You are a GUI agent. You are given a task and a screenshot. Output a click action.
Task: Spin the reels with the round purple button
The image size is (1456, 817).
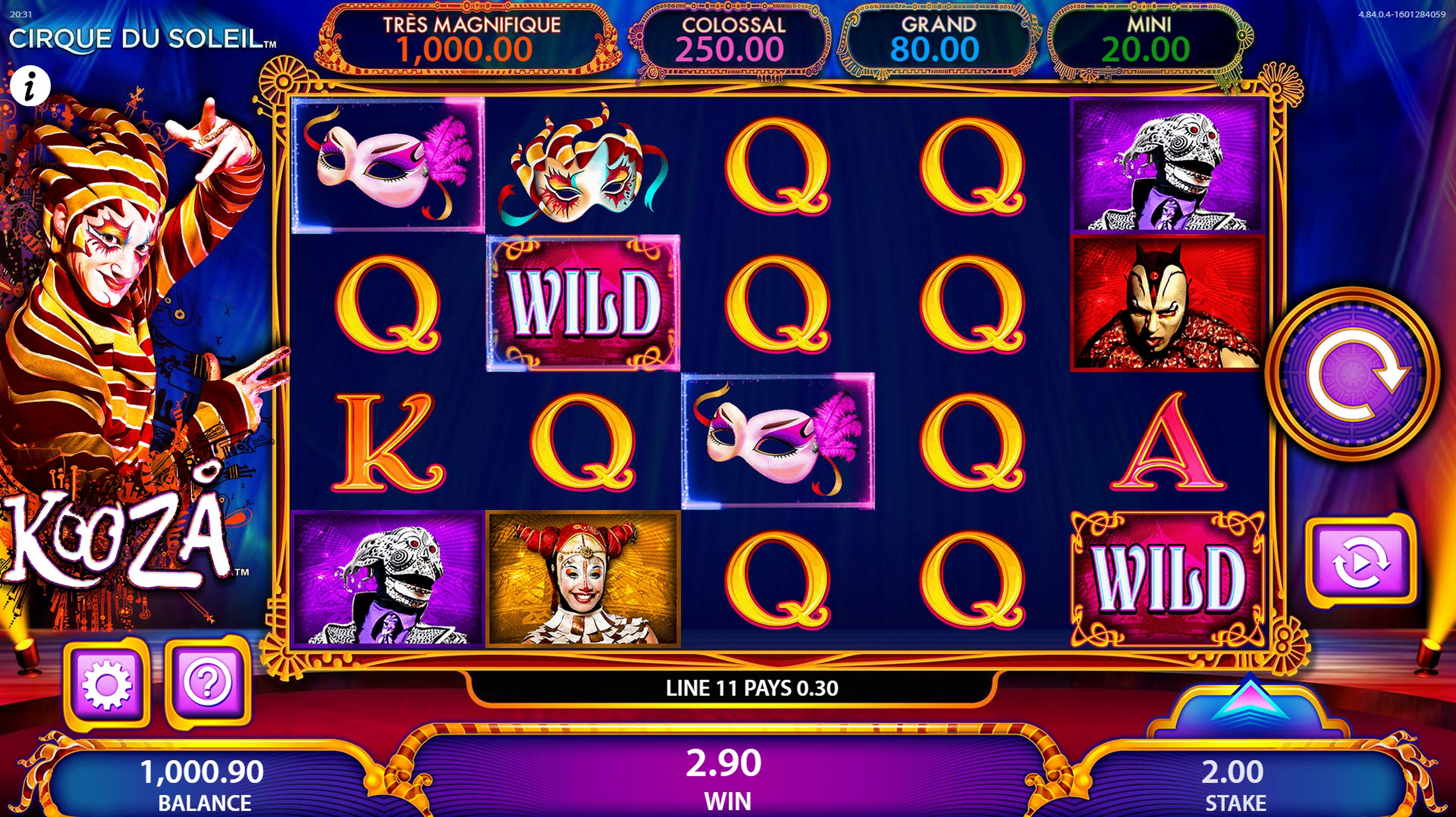[1352, 374]
